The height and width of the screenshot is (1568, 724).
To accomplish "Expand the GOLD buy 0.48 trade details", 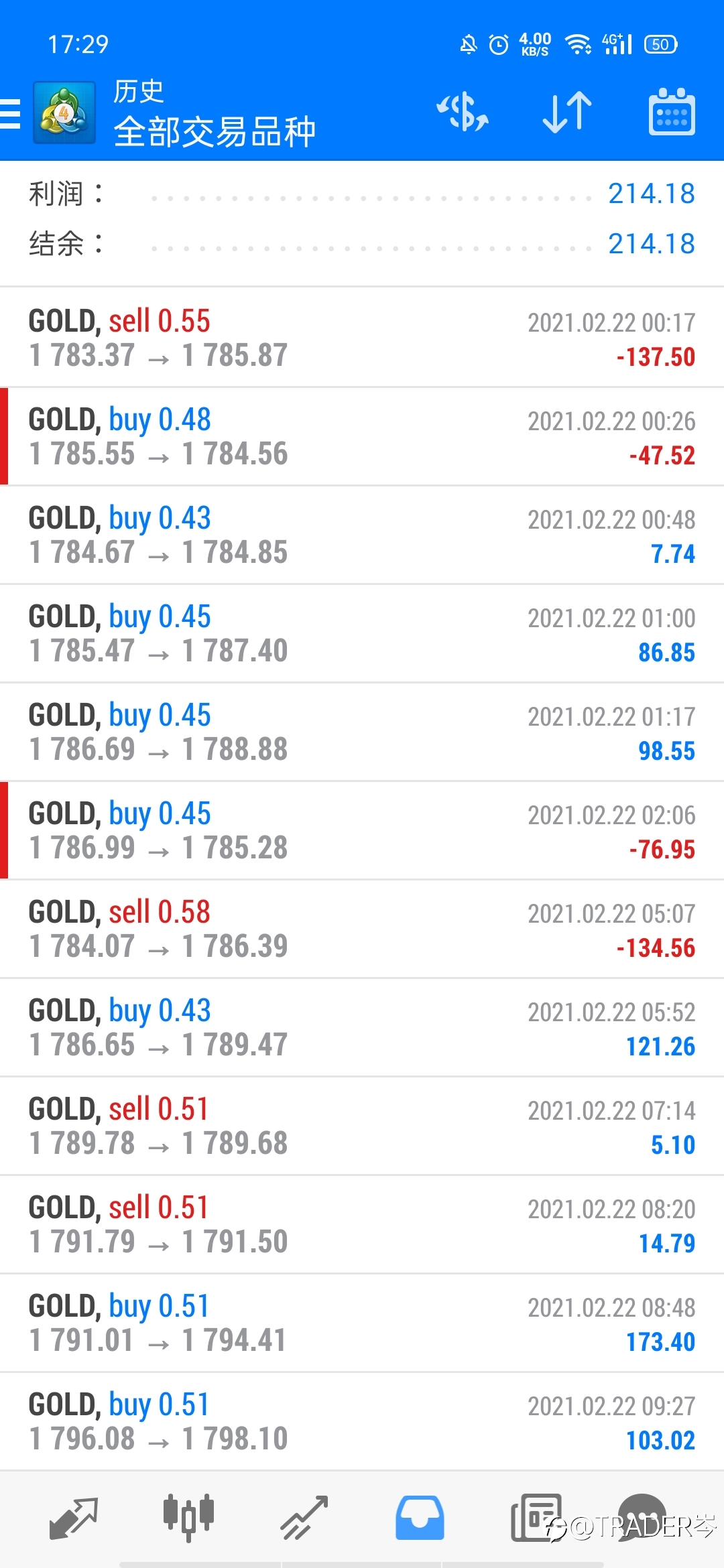I will click(x=362, y=436).
